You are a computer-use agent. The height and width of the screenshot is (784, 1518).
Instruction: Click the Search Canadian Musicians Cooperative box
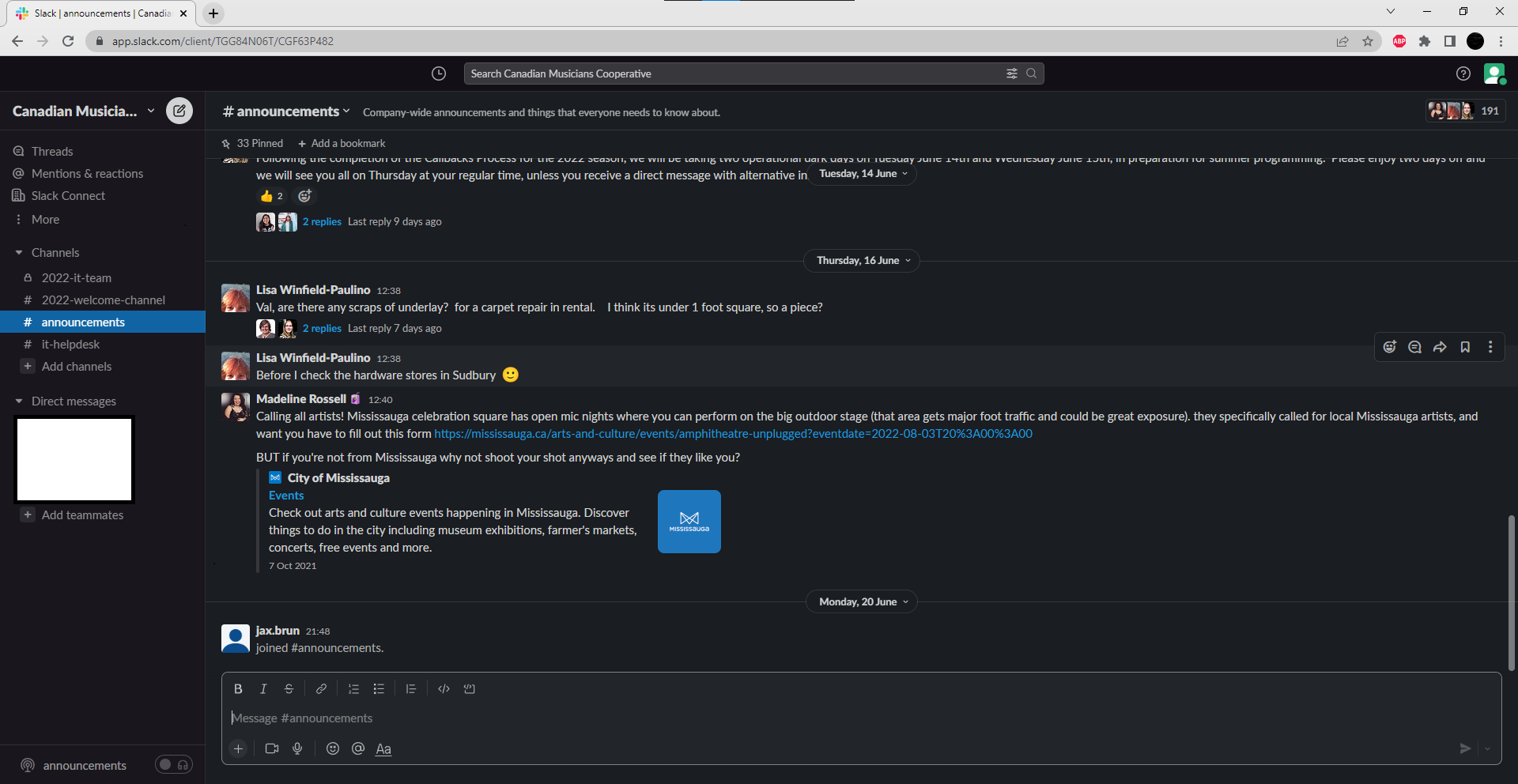point(753,73)
